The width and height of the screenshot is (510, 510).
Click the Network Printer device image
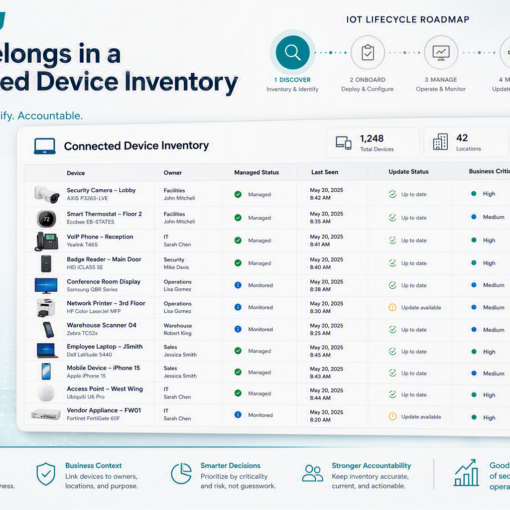[x=46, y=308]
